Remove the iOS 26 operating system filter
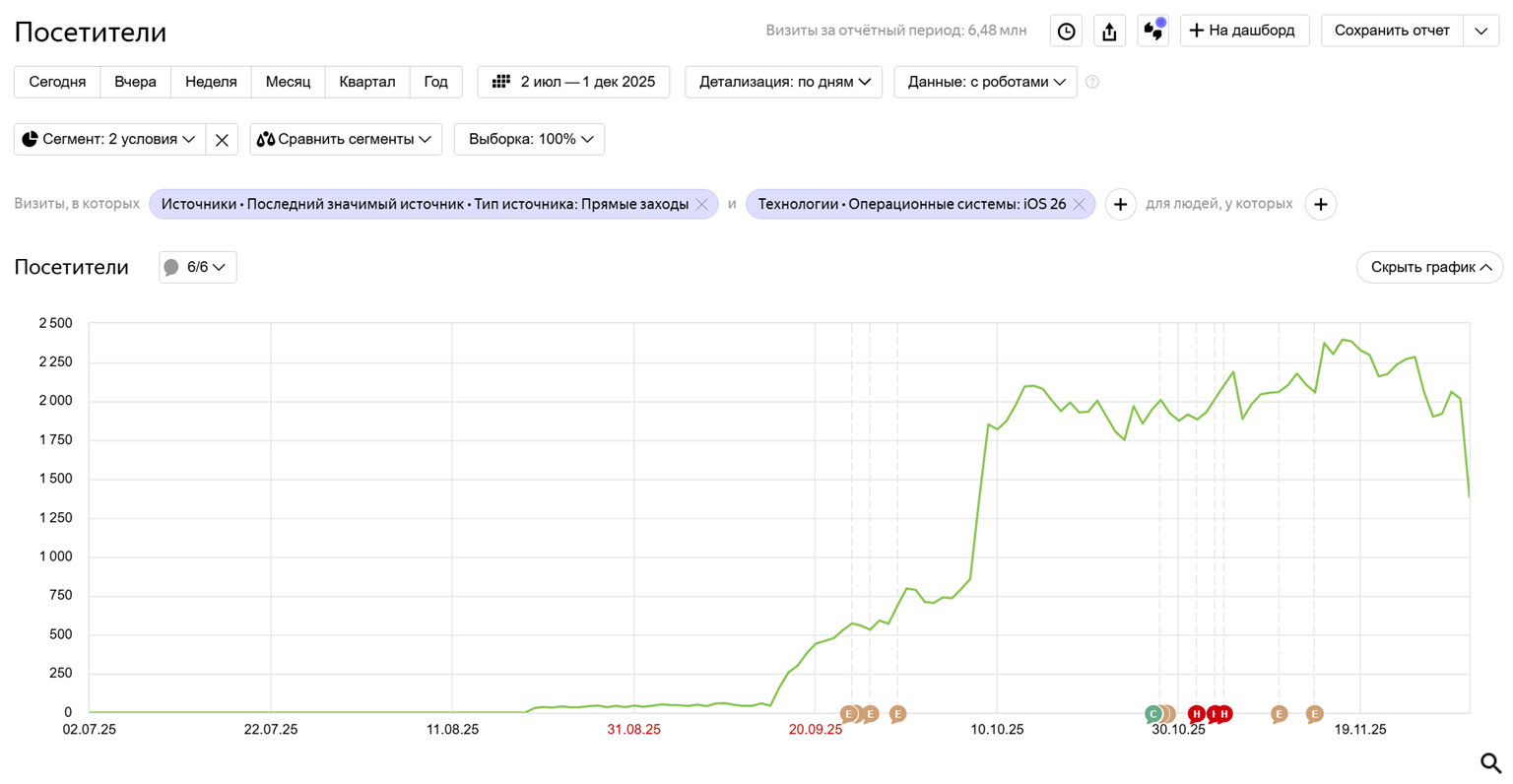Viewport: 1513px width, 784px height. pyautogui.click(x=1080, y=205)
